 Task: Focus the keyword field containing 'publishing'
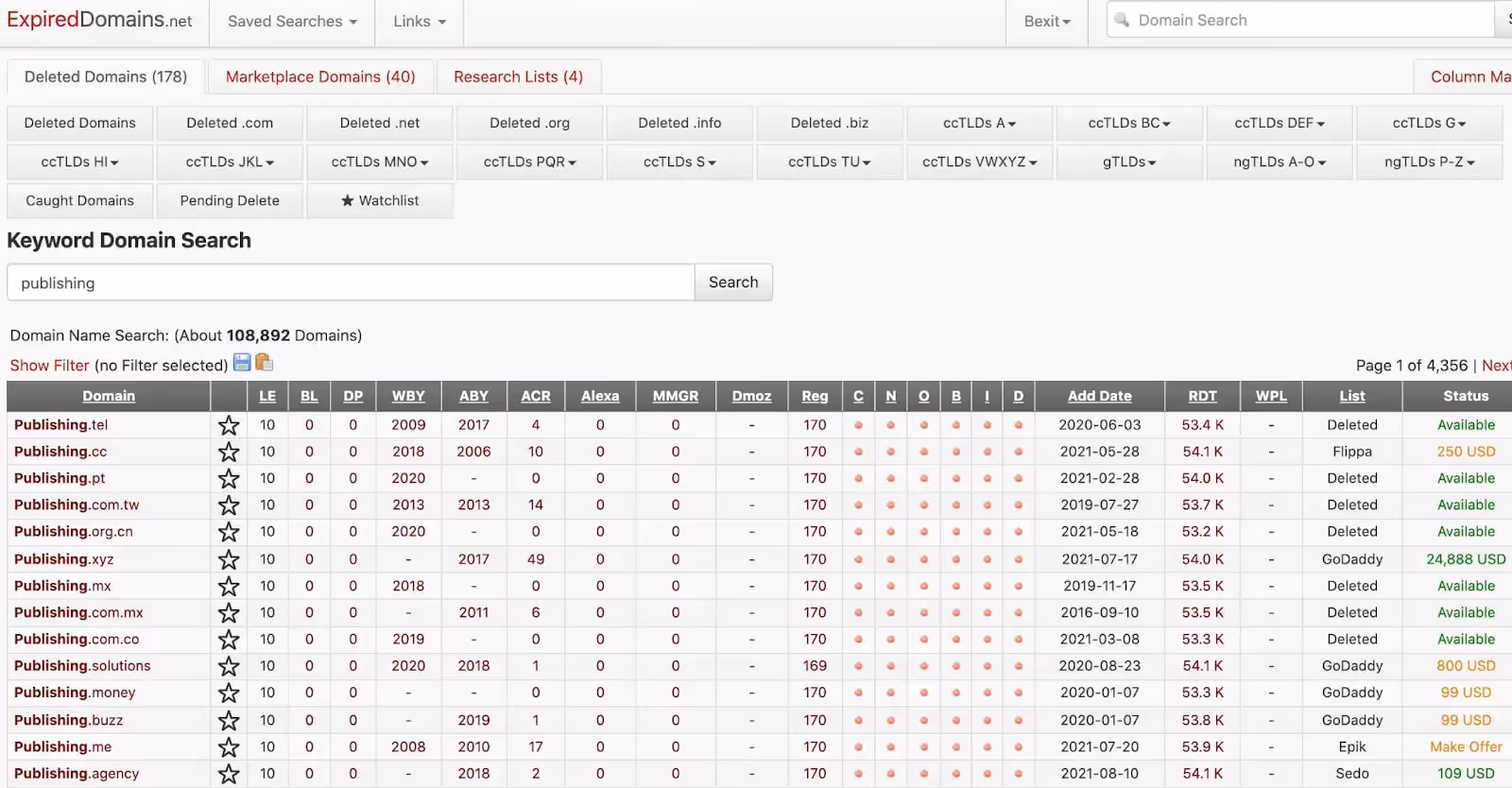pos(351,283)
